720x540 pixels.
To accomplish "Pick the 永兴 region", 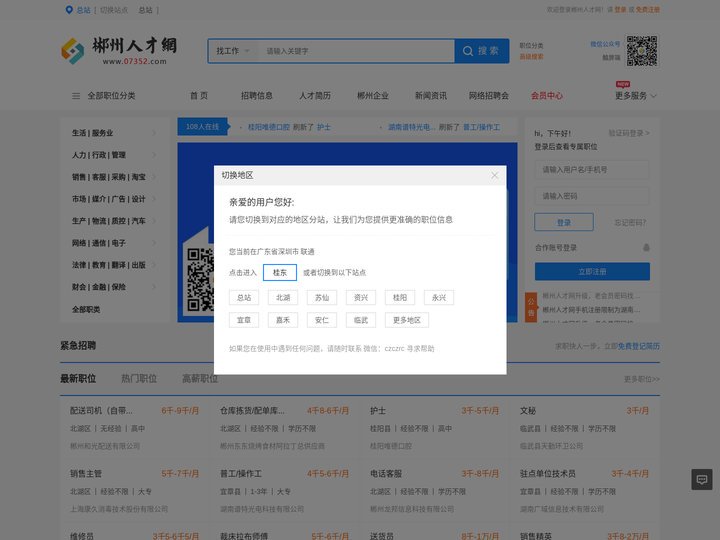I will point(439,298).
